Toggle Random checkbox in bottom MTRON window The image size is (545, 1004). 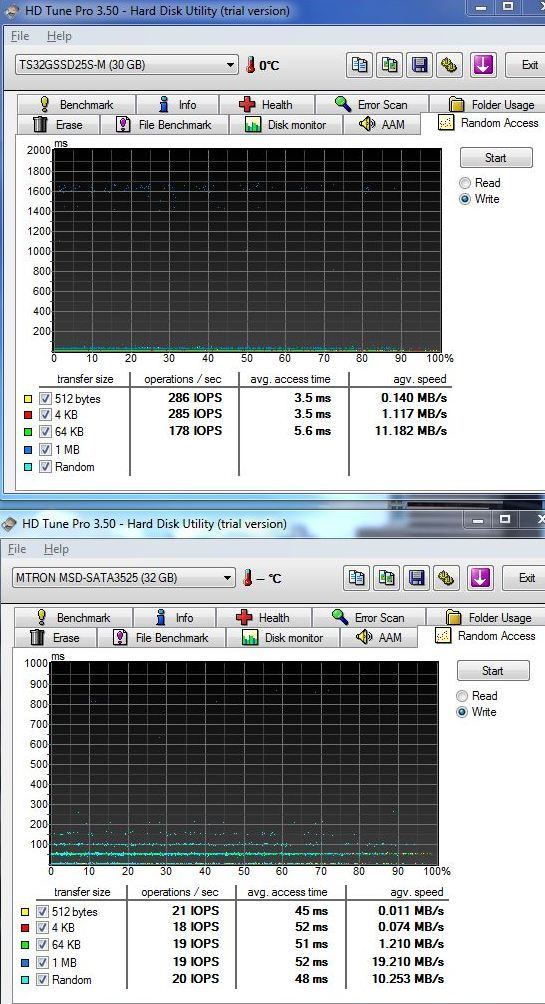coord(42,980)
